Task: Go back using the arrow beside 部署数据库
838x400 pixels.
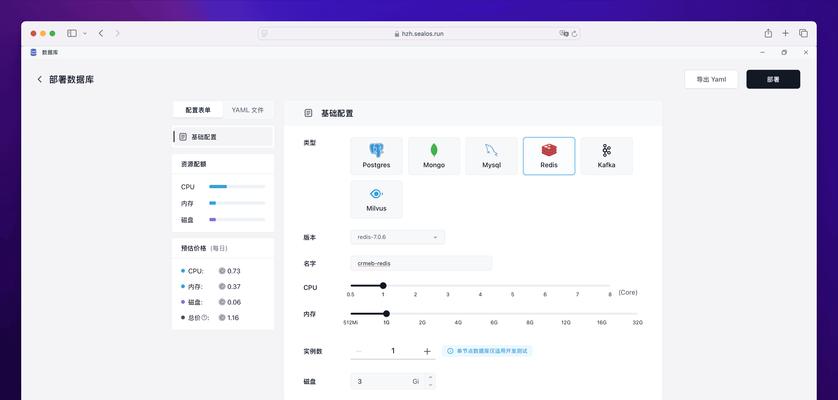Action: pos(40,79)
